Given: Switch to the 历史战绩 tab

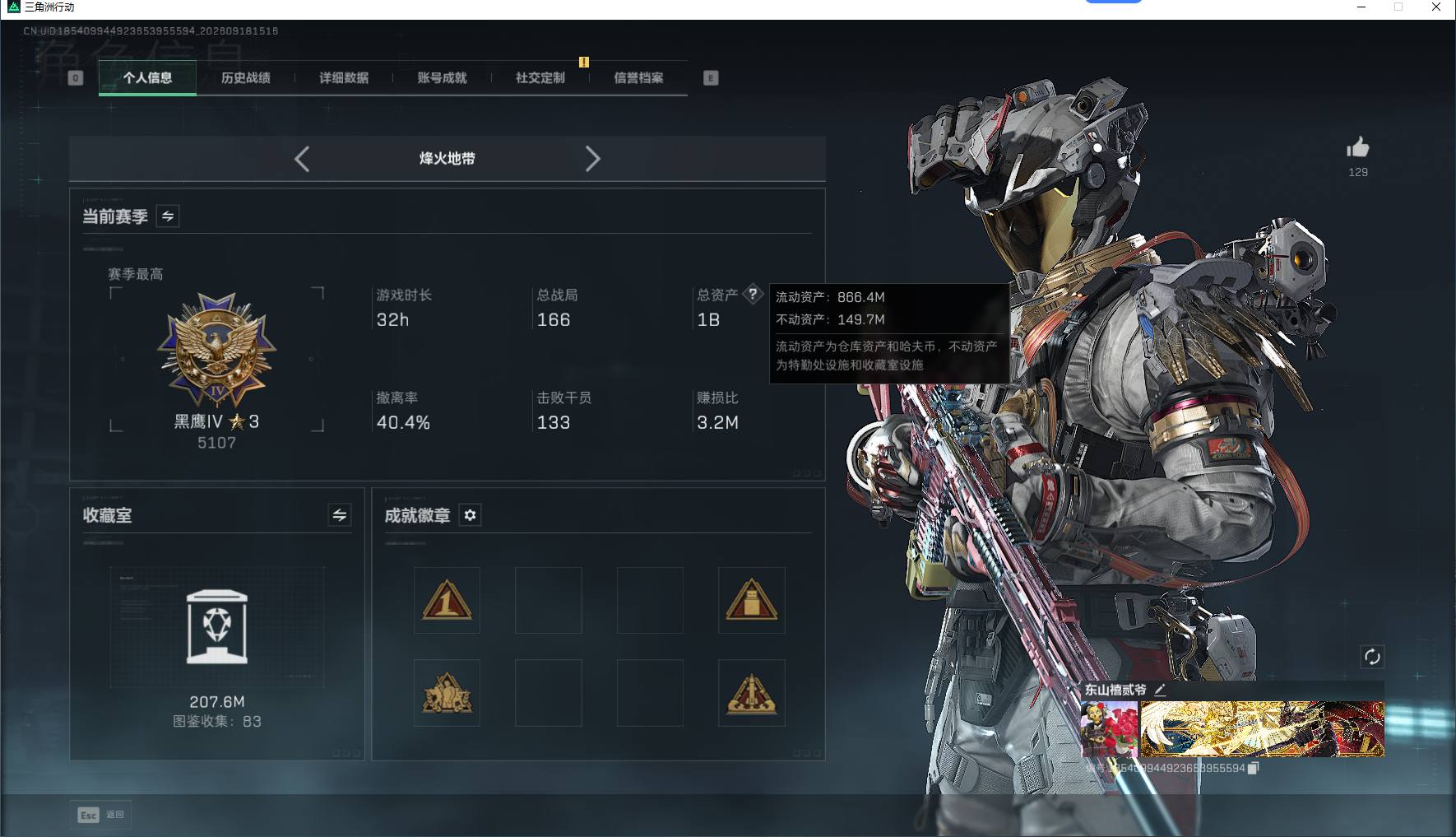Looking at the screenshot, I should pyautogui.click(x=245, y=78).
